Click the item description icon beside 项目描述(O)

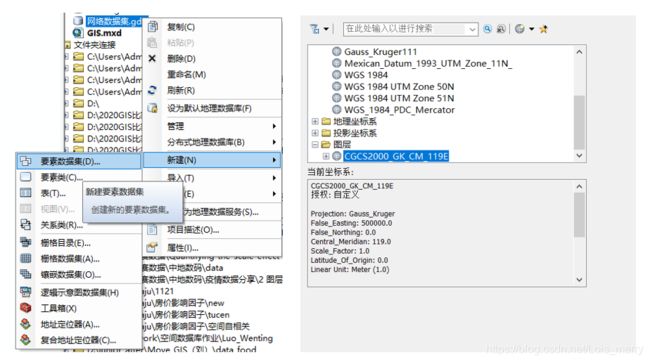(152, 229)
